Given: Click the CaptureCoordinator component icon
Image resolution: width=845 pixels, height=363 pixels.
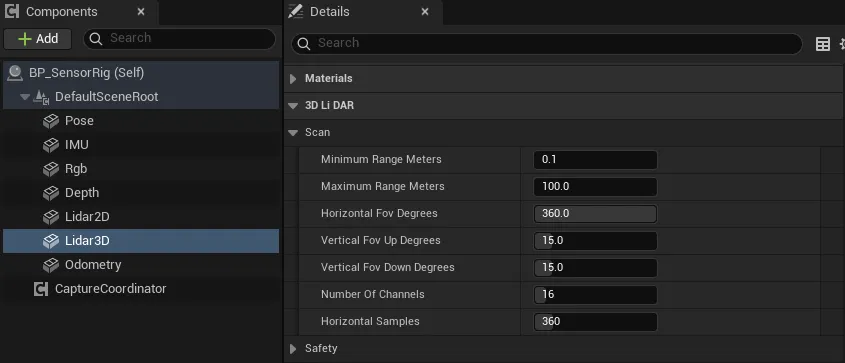Looking at the screenshot, I should pyautogui.click(x=41, y=289).
